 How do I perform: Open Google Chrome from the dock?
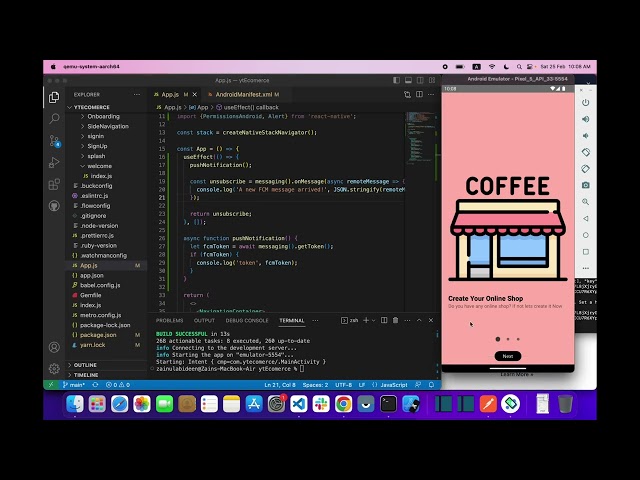344,404
